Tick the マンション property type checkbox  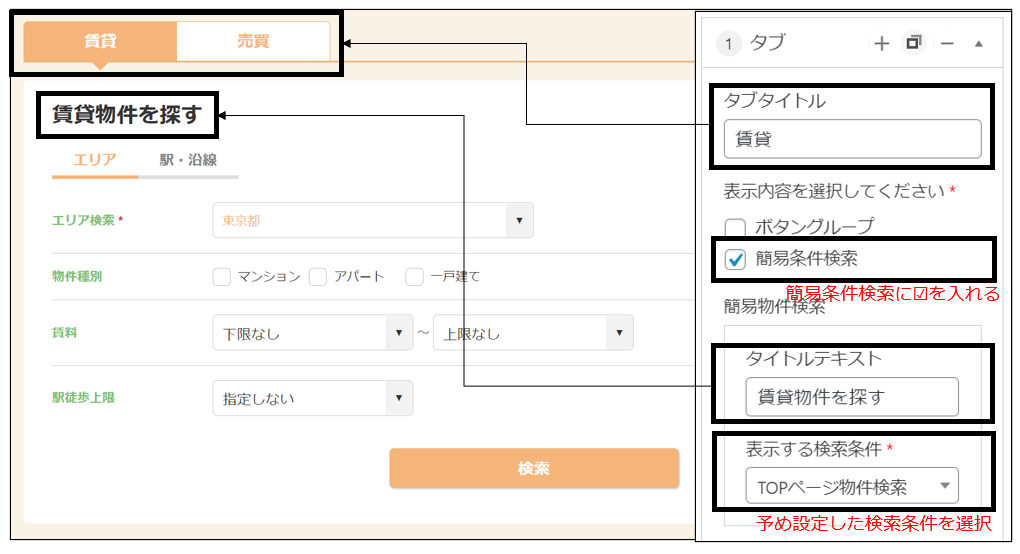(x=222, y=277)
